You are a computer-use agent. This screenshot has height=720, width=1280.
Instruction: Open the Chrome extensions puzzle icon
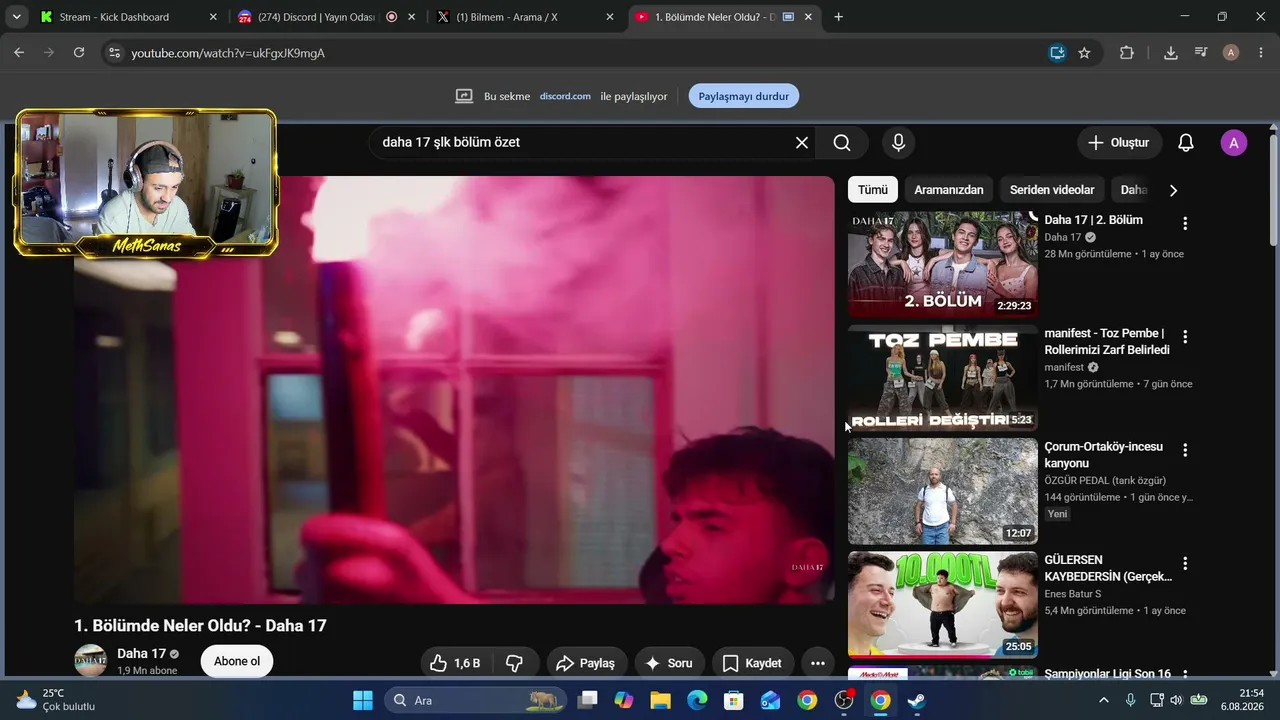[x=1127, y=53]
